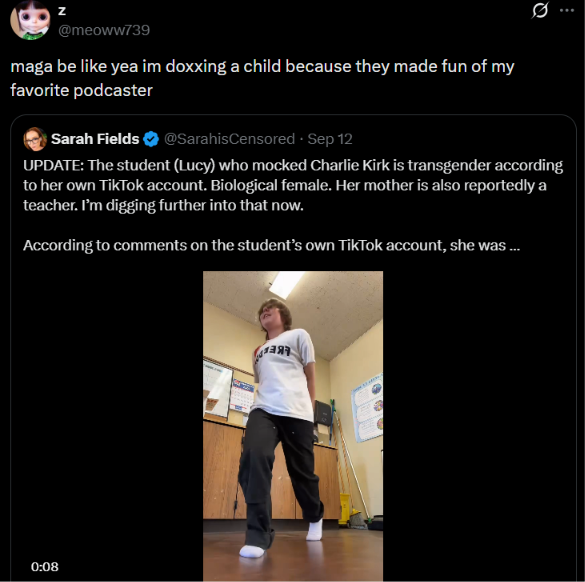Click the 0:08 video duration label
Screen dimensions: 585x582
(45, 566)
